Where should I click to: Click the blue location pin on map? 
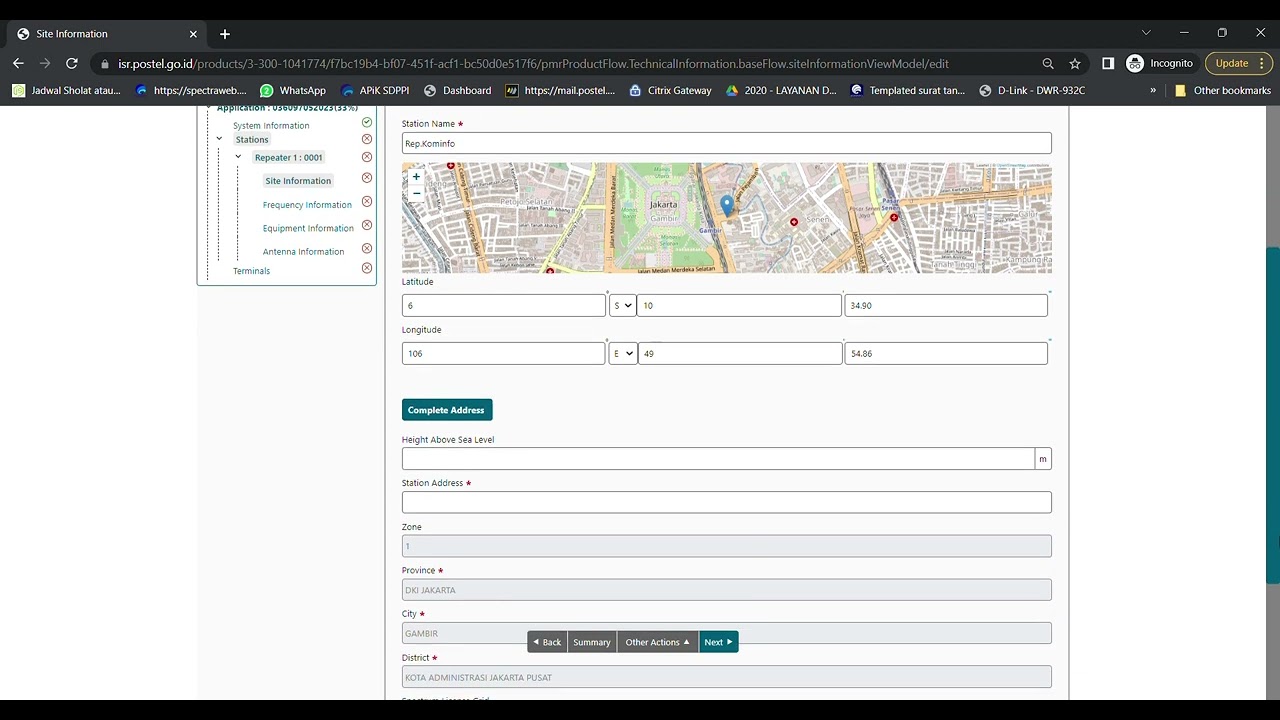click(x=727, y=205)
